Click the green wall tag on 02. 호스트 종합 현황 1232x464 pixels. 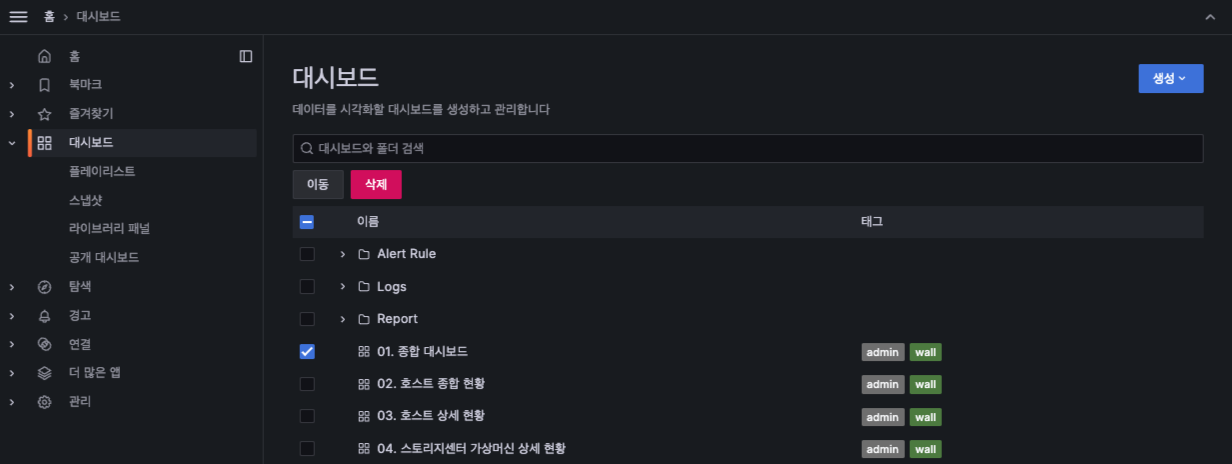(x=925, y=384)
